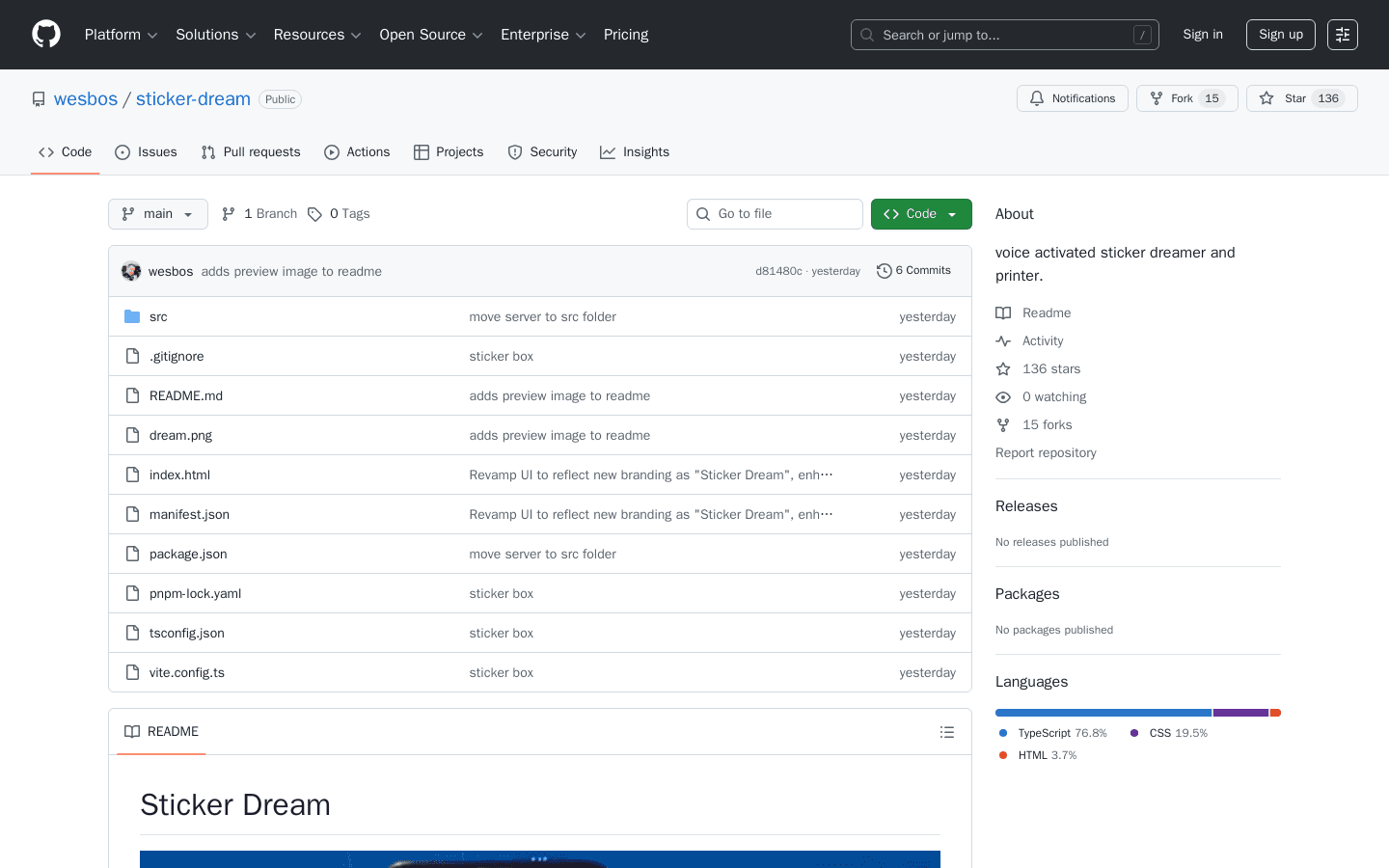Open the main branch selector dropdown
Viewport: 1389px width, 868px height.
pos(158,214)
